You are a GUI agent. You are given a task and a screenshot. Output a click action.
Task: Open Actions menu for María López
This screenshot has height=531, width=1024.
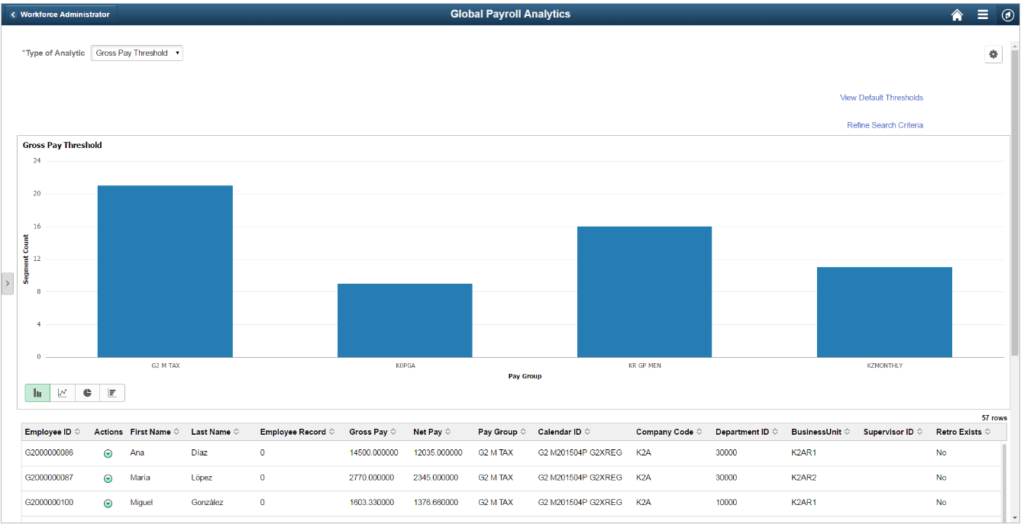[108, 478]
